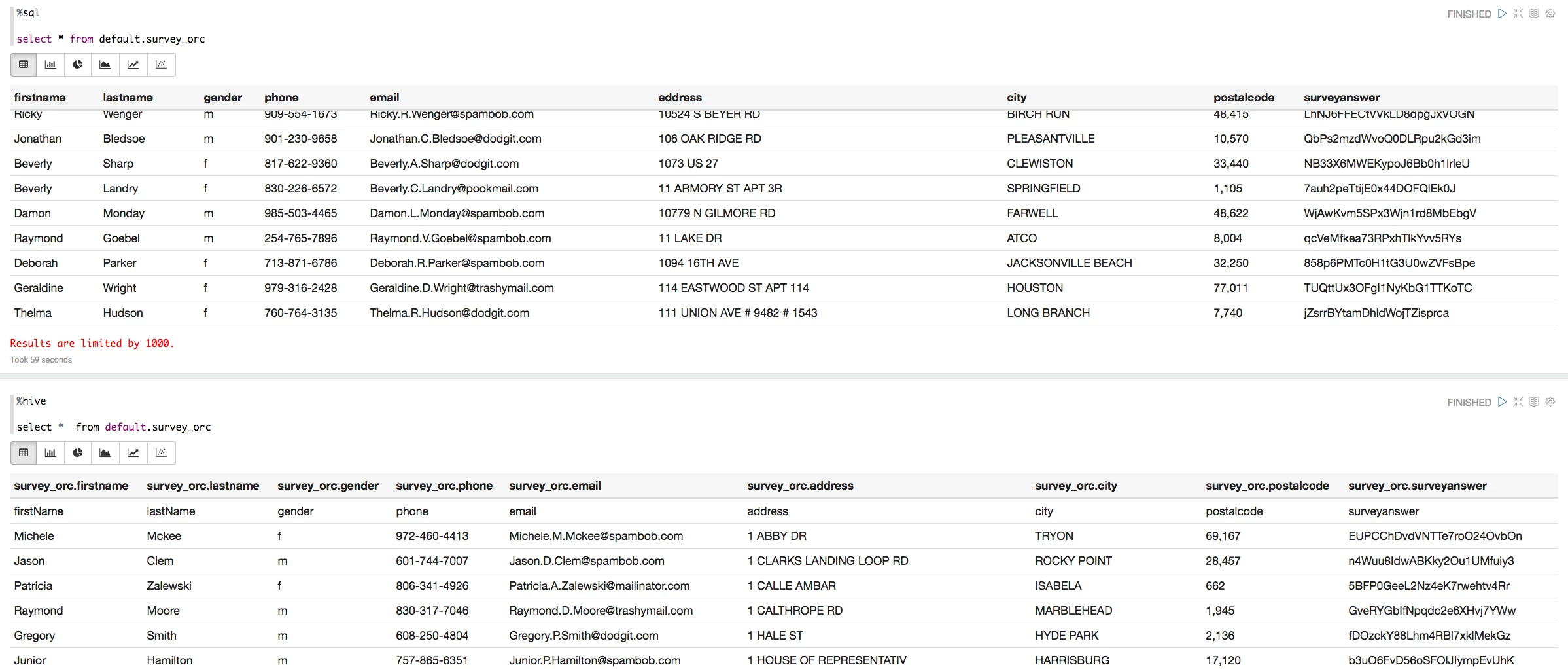
Task: Run the %sql paragraph
Action: [x=1503, y=14]
